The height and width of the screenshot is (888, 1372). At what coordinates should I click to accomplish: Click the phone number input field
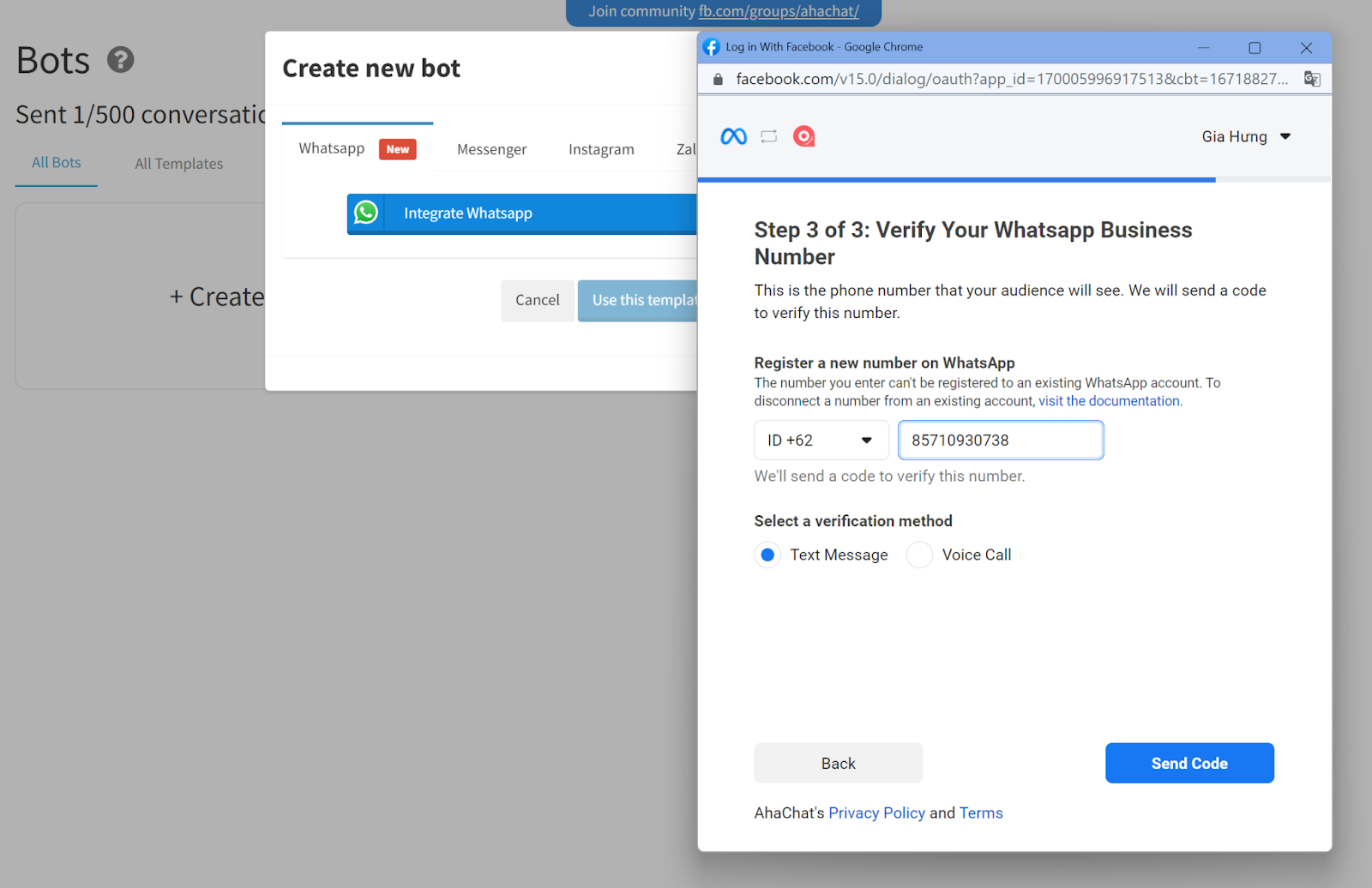(1001, 441)
